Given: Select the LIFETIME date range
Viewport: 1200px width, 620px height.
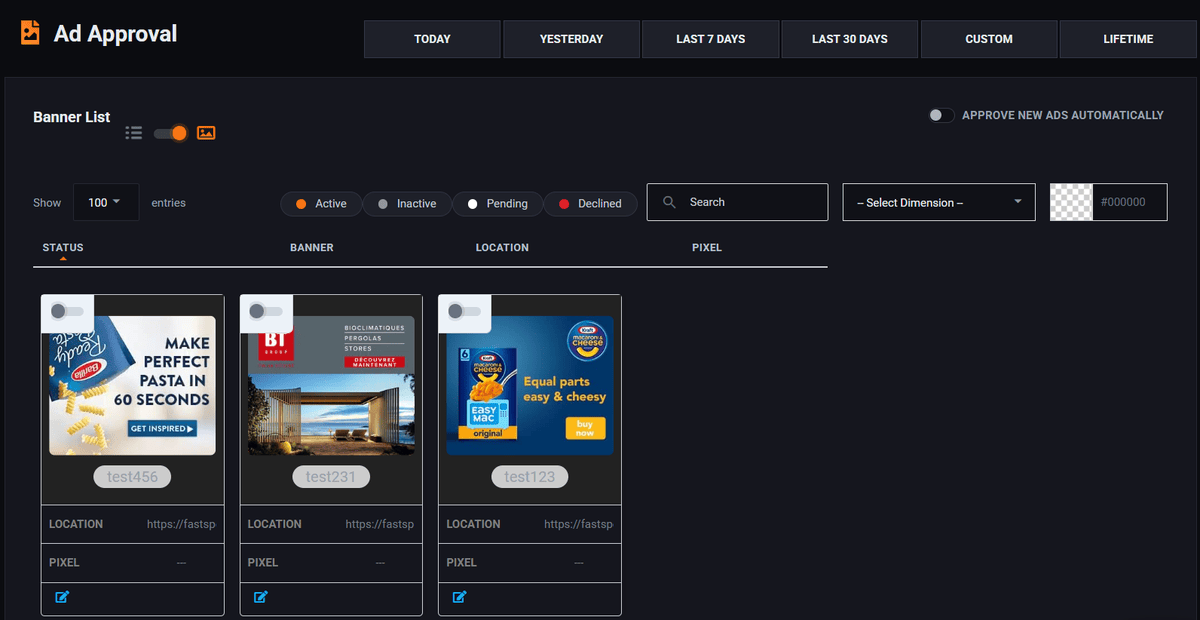Looking at the screenshot, I should (x=1128, y=39).
